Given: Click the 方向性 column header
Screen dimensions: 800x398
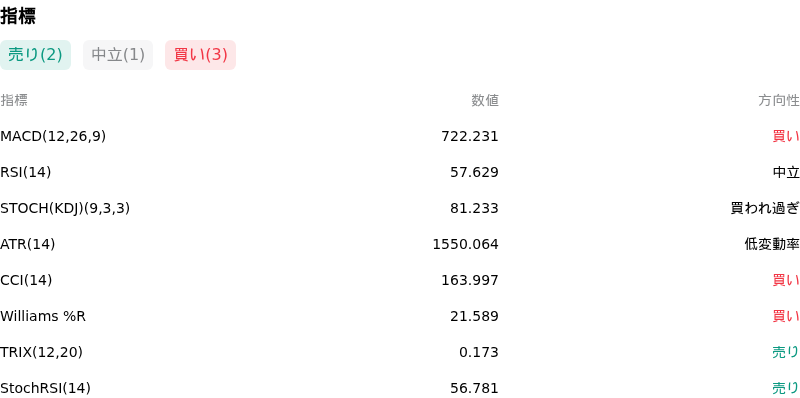Looking at the screenshot, I should pyautogui.click(x=779, y=100).
